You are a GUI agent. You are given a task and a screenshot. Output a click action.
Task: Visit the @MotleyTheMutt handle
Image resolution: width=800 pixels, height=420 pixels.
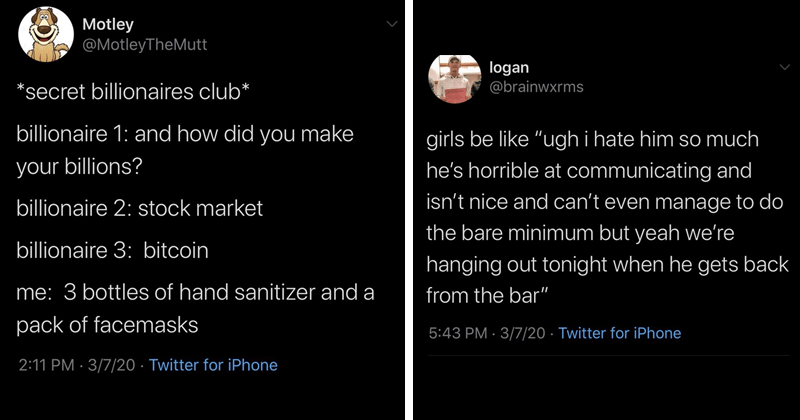(145, 45)
